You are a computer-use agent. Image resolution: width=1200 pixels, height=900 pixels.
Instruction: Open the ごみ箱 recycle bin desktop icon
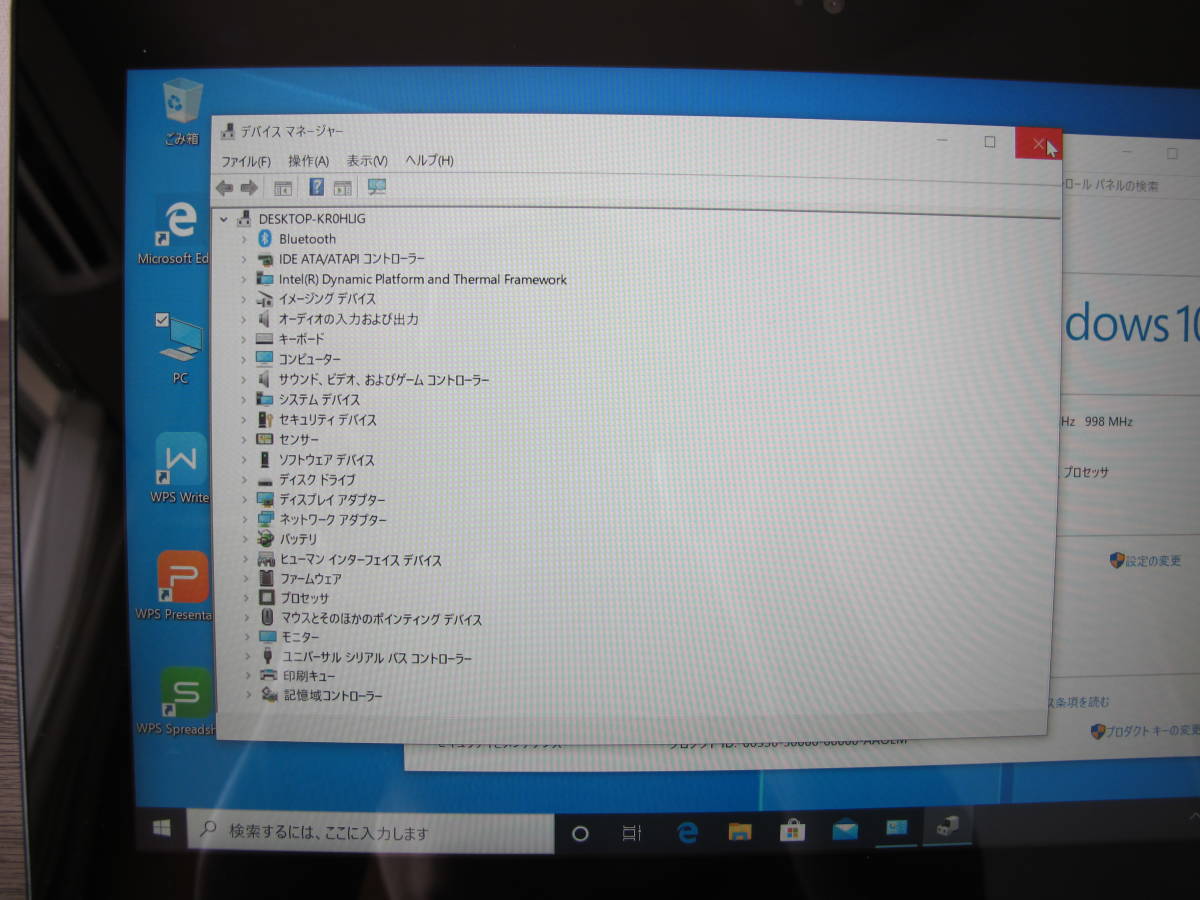point(182,112)
